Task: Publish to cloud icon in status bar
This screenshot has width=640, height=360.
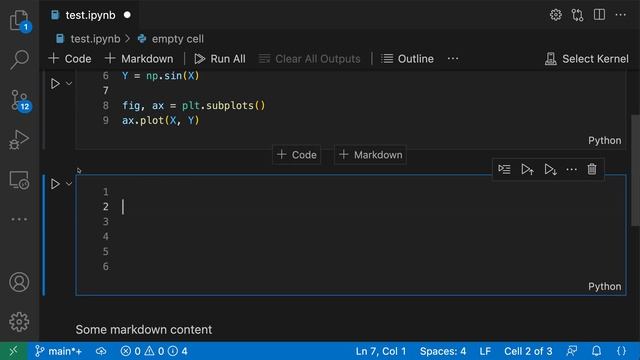Action: (x=101, y=351)
